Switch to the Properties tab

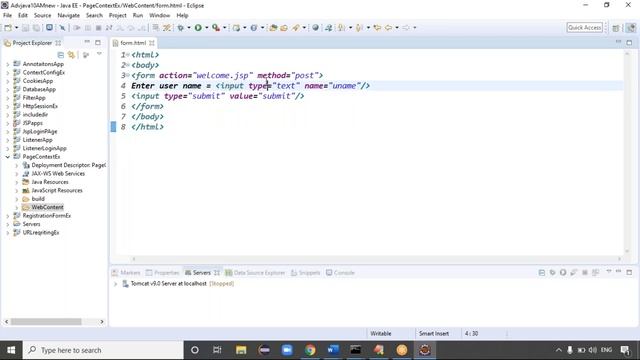tap(162, 273)
